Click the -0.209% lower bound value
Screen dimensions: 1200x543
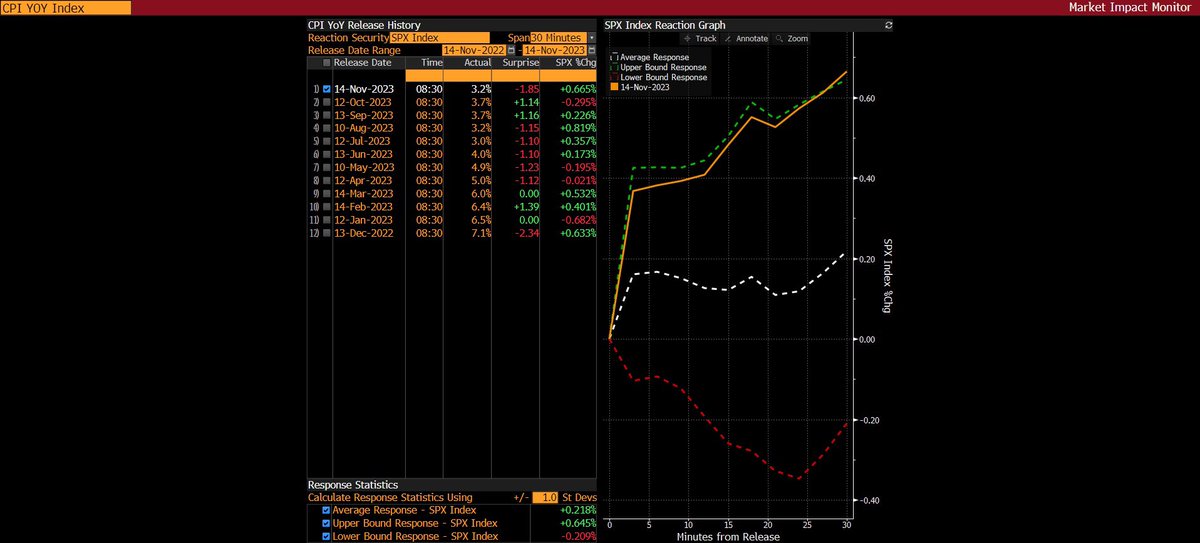coord(577,536)
